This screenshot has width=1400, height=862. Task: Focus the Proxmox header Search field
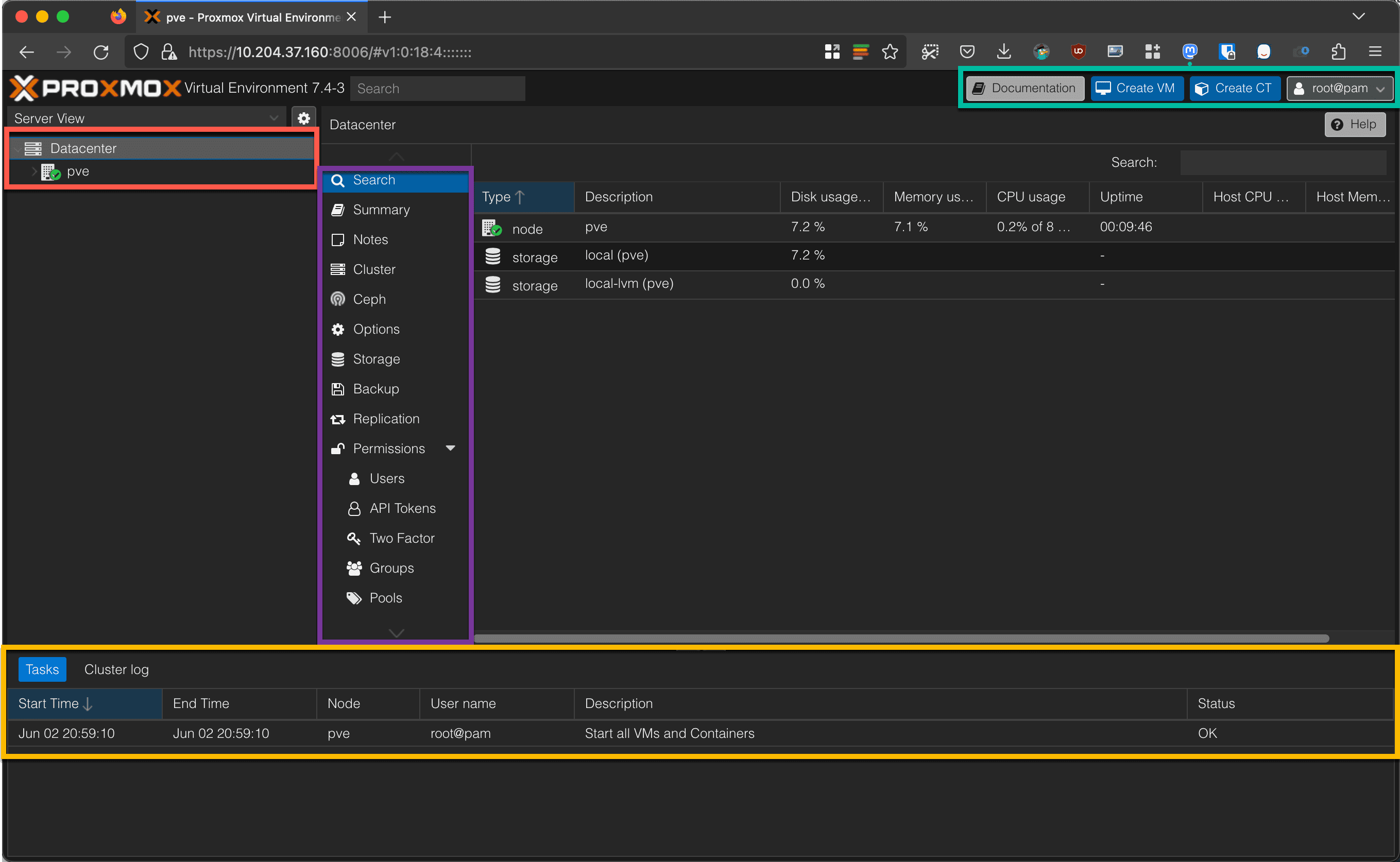pos(437,89)
